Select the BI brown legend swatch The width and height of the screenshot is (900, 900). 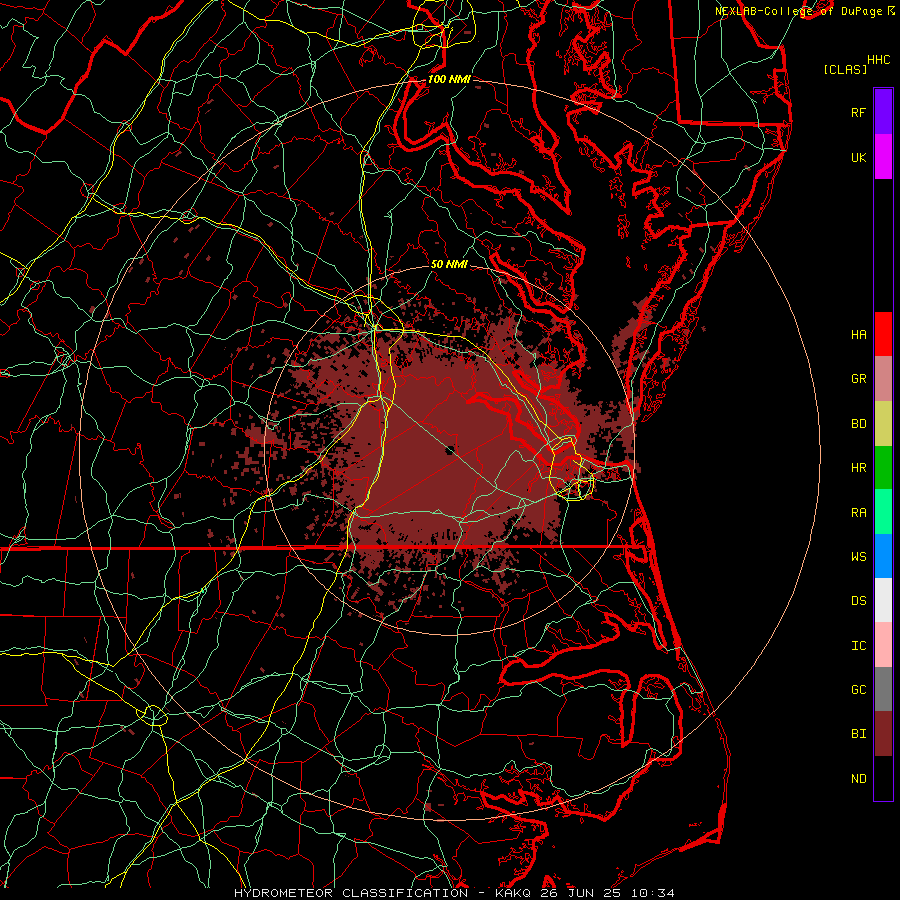pyautogui.click(x=883, y=734)
